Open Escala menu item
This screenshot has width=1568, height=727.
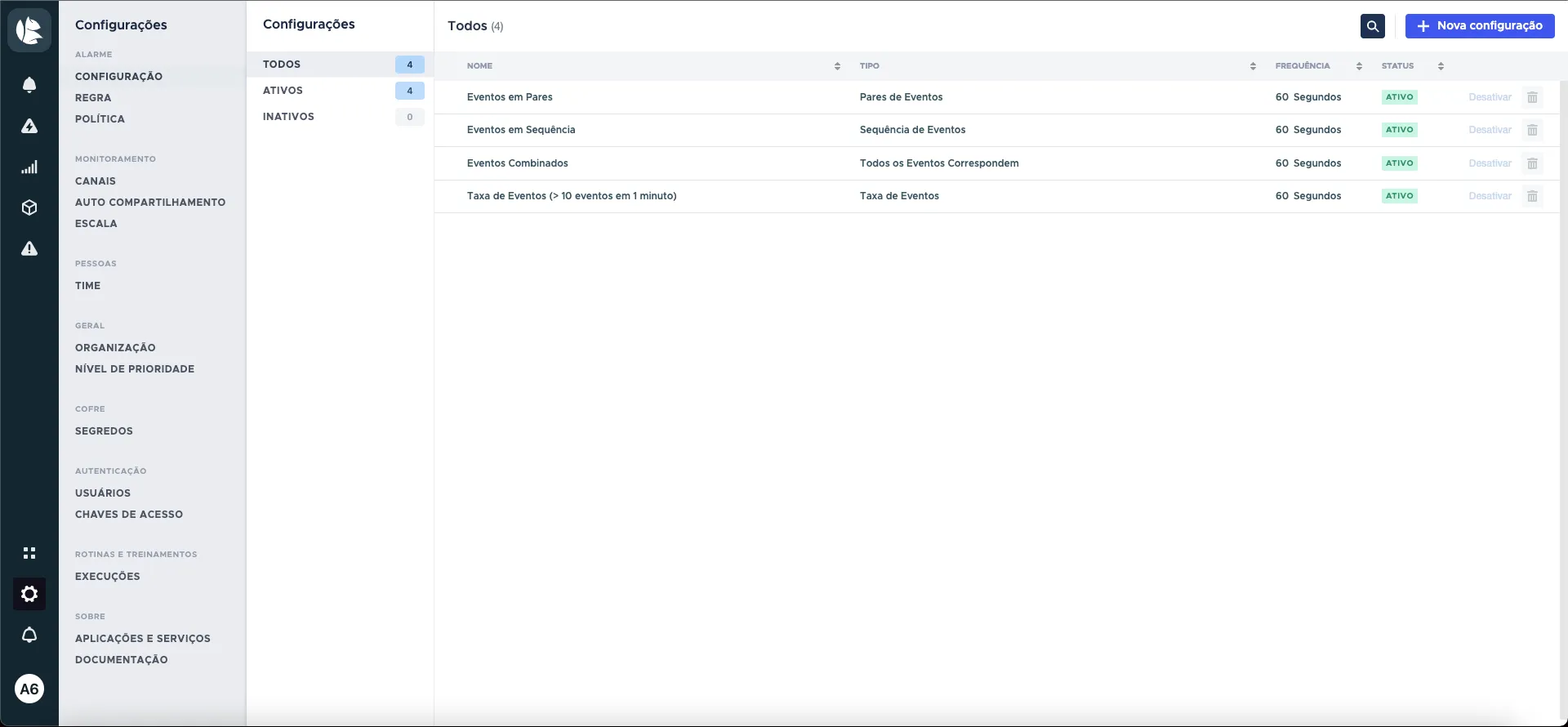(x=96, y=224)
